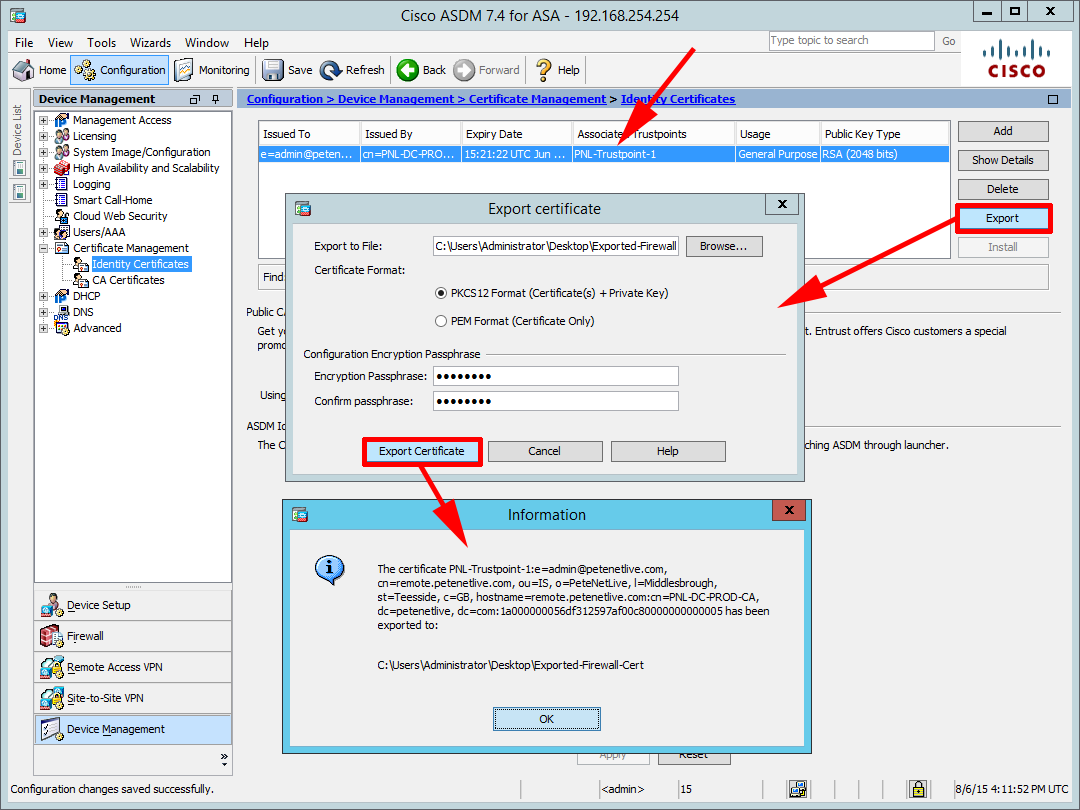Viewport: 1080px width, 810px height.
Task: Select Smart Call-Home in the tree
Action: [x=112, y=200]
